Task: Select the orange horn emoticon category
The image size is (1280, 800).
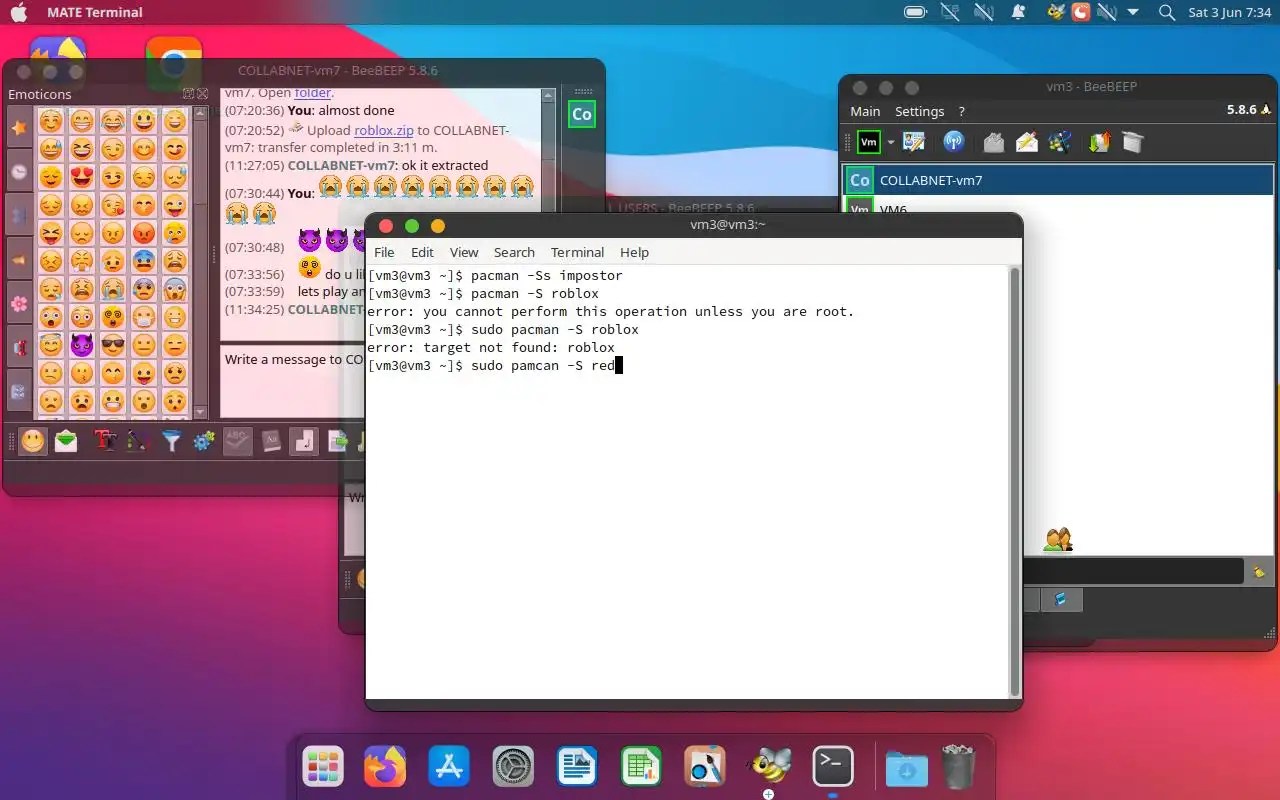Action: pyautogui.click(x=19, y=260)
